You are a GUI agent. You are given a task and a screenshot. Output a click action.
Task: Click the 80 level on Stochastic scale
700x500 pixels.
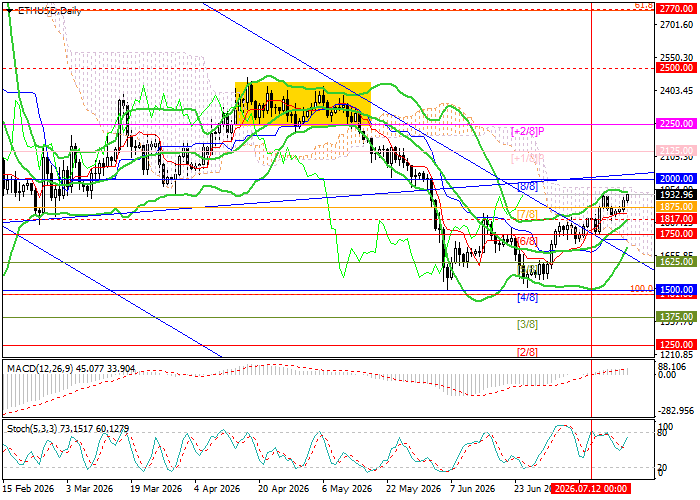point(662,433)
